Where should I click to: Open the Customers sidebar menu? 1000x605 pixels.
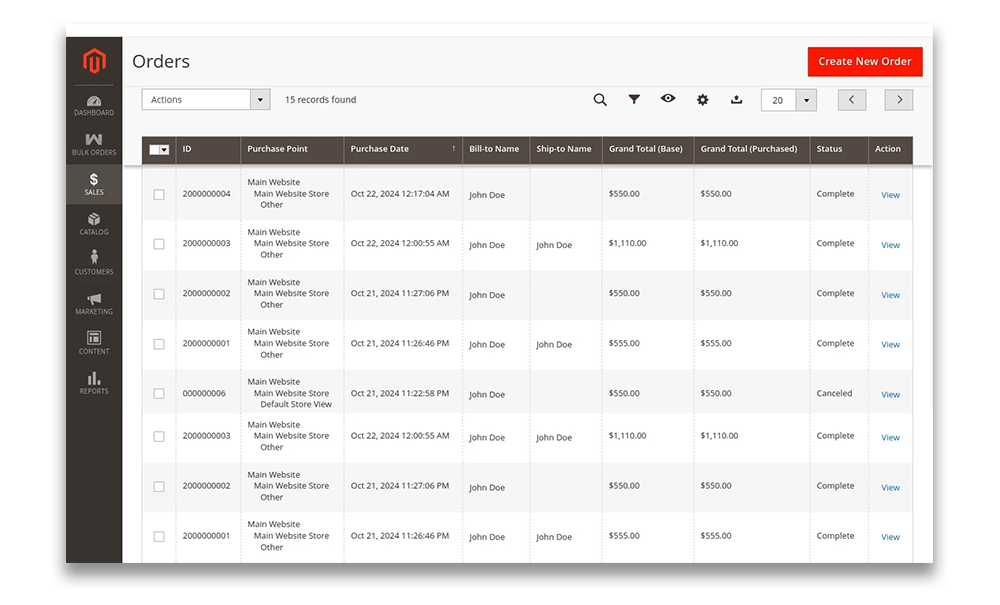point(94,263)
